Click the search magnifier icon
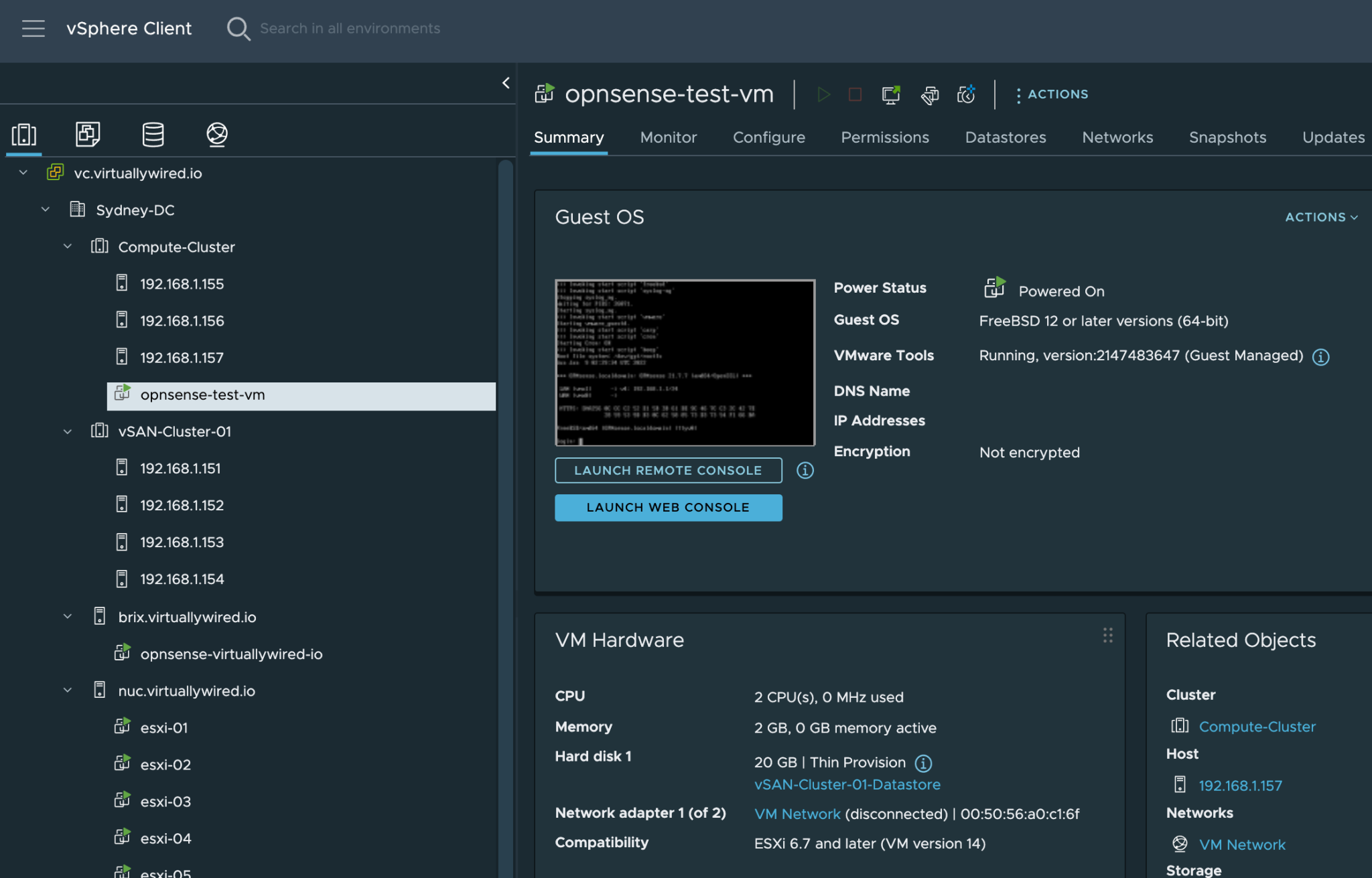Viewport: 1372px width, 878px height. (238, 28)
